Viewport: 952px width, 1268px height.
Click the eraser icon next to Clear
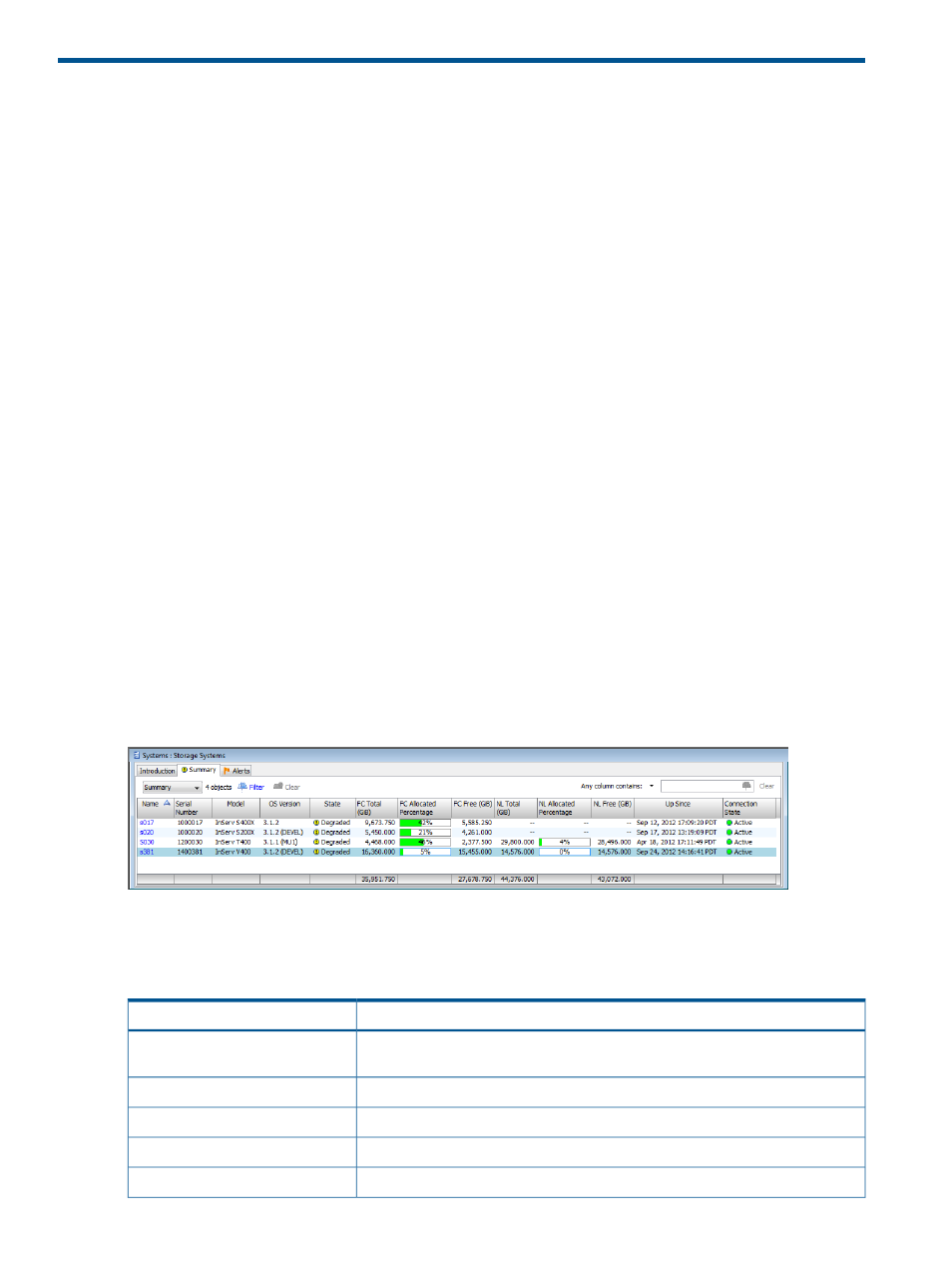click(278, 787)
